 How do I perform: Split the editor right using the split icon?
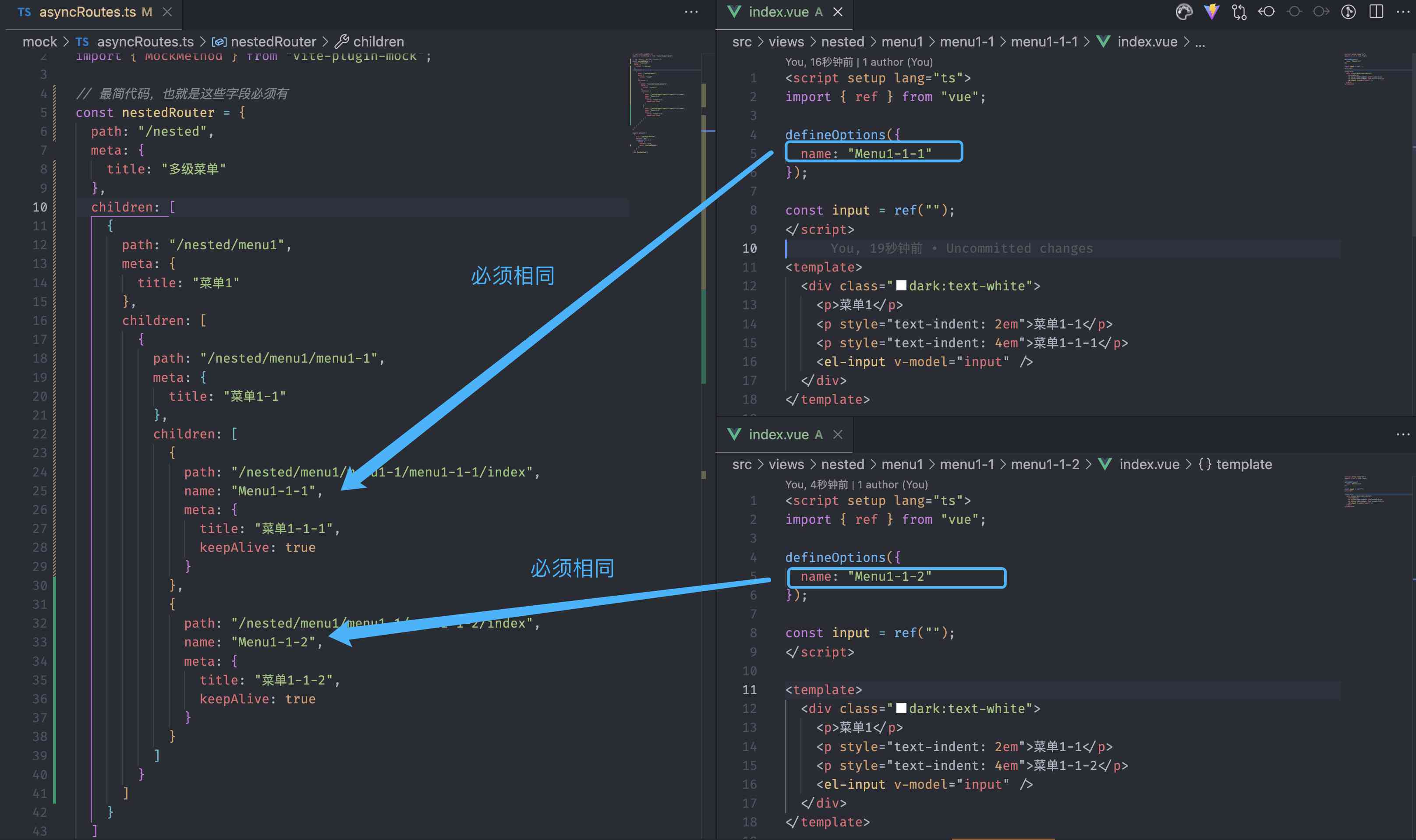[1376, 12]
